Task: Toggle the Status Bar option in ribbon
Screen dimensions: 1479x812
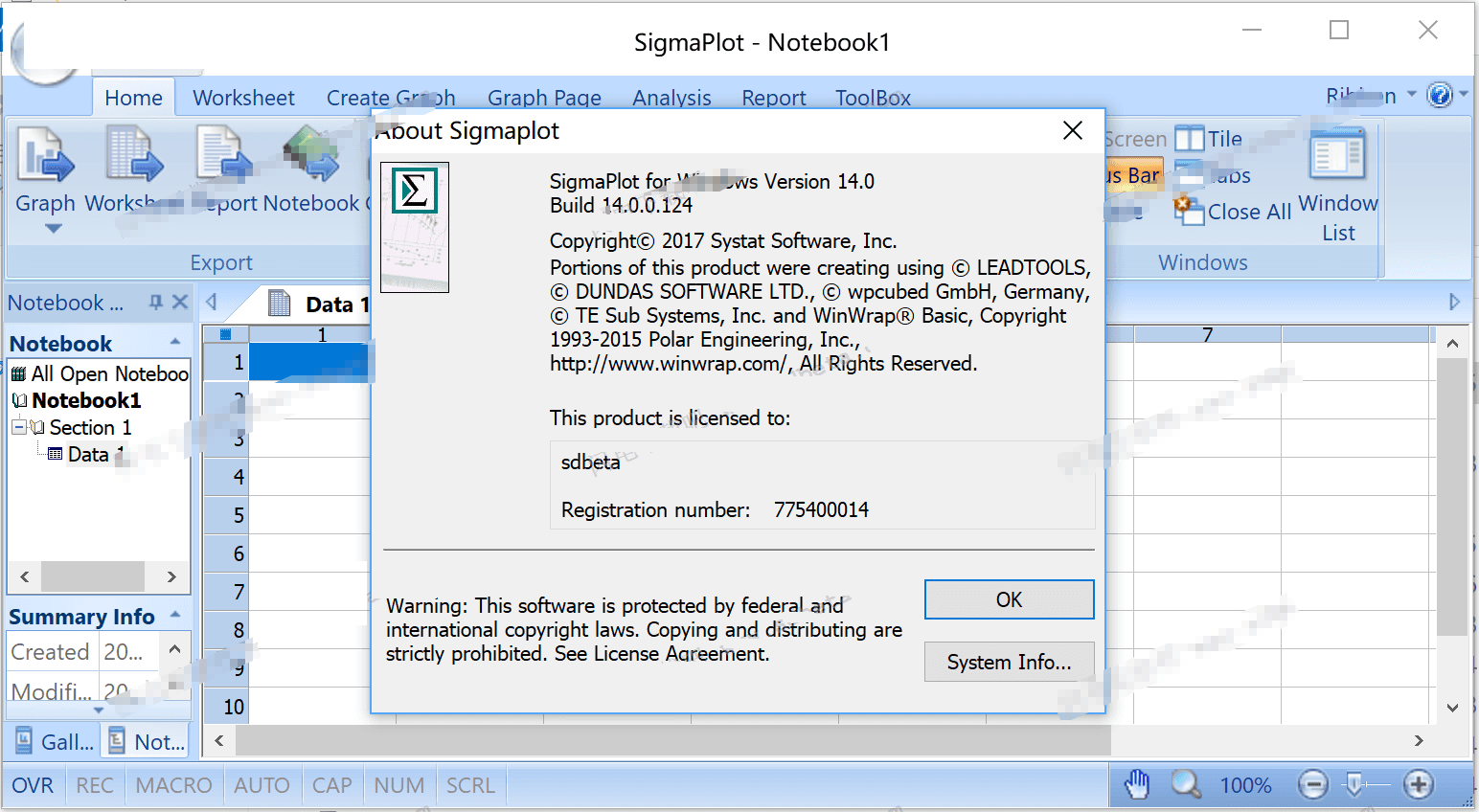Action: point(1133,175)
